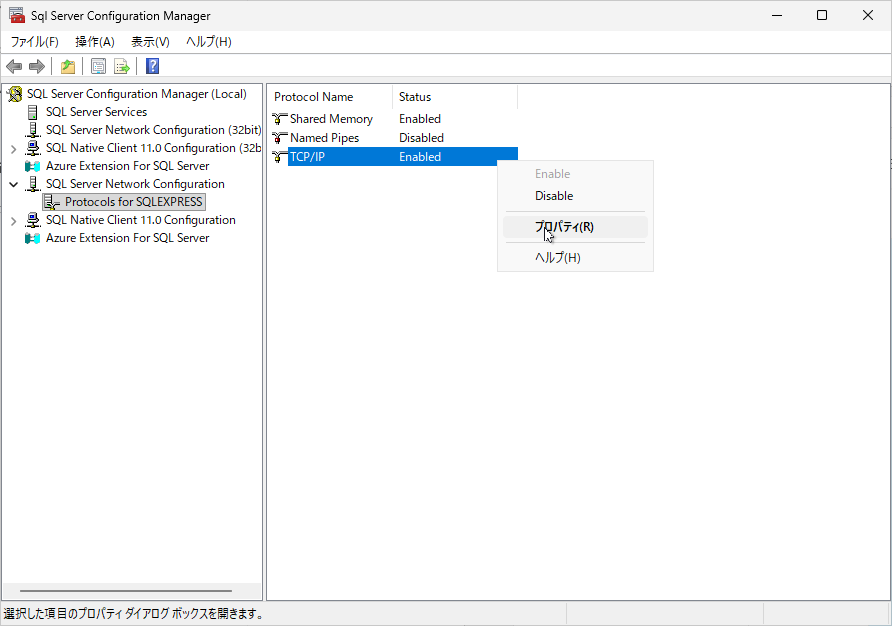Click the Forward arrow toolbar icon
The height and width of the screenshot is (626, 892).
point(37,67)
